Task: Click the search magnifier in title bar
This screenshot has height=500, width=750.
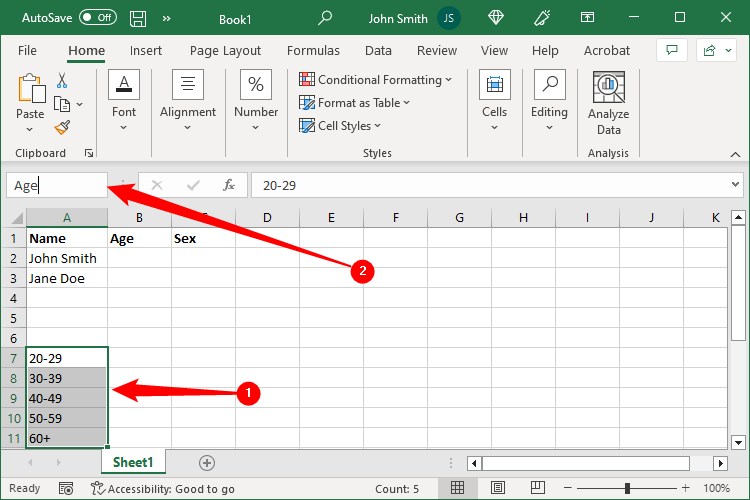Action: pos(325,18)
